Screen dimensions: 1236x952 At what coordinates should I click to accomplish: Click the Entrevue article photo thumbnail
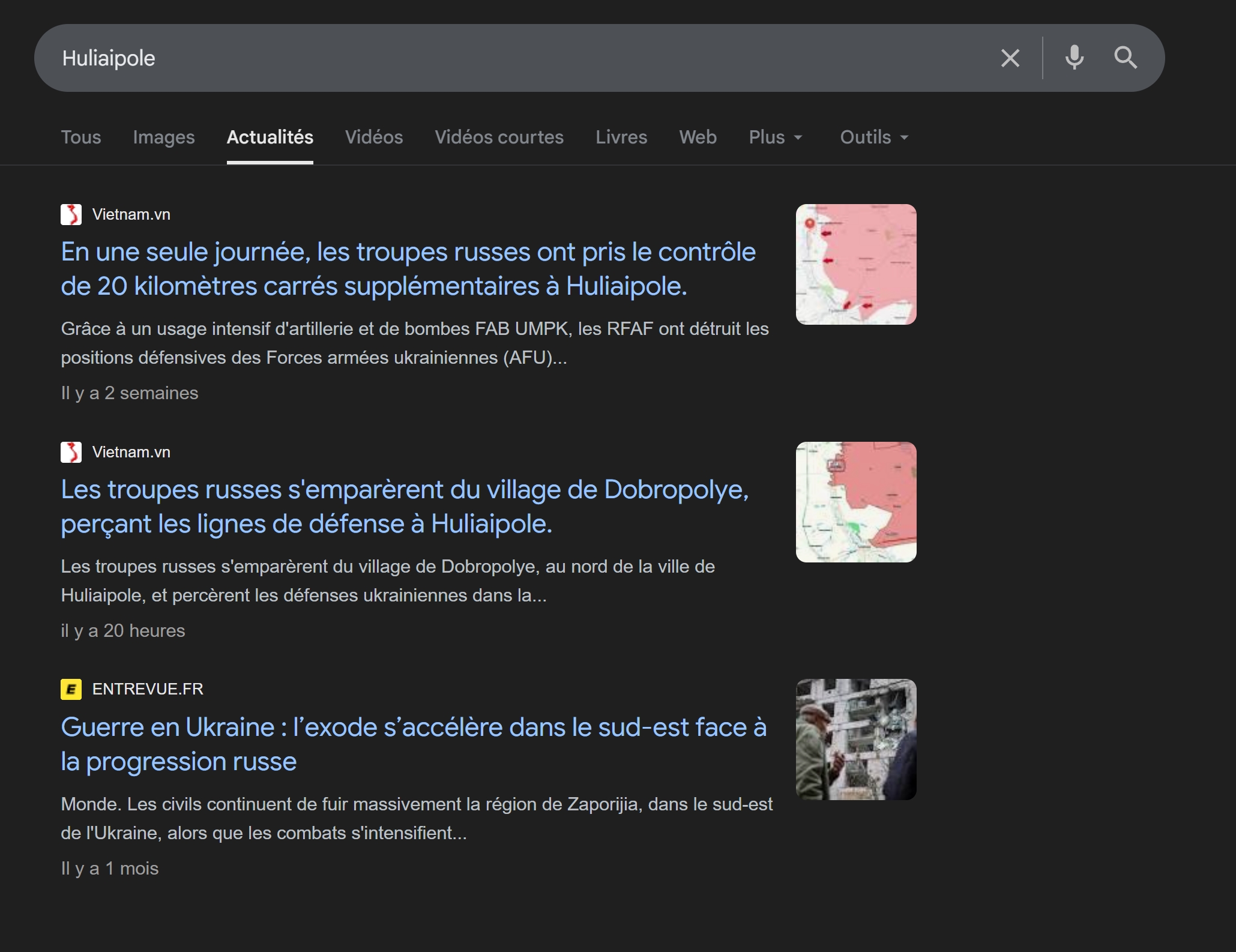[x=856, y=740]
